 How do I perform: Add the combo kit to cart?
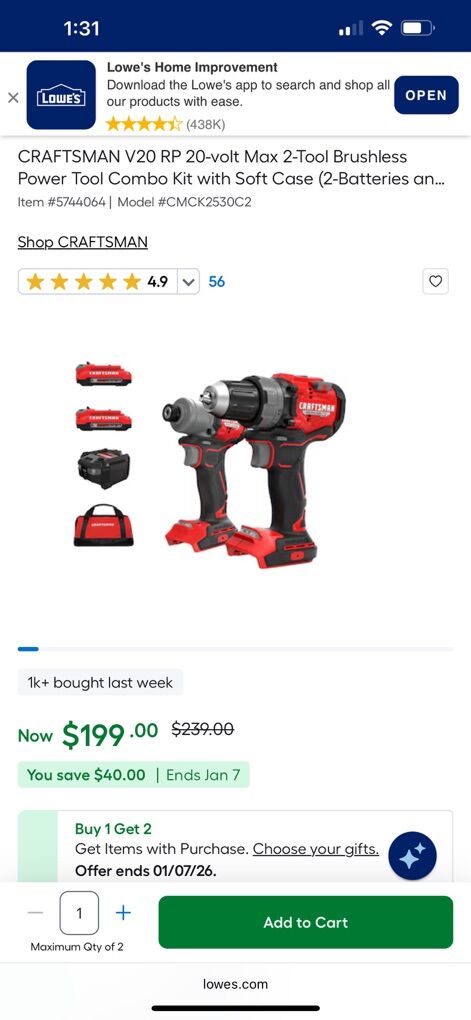tap(306, 922)
